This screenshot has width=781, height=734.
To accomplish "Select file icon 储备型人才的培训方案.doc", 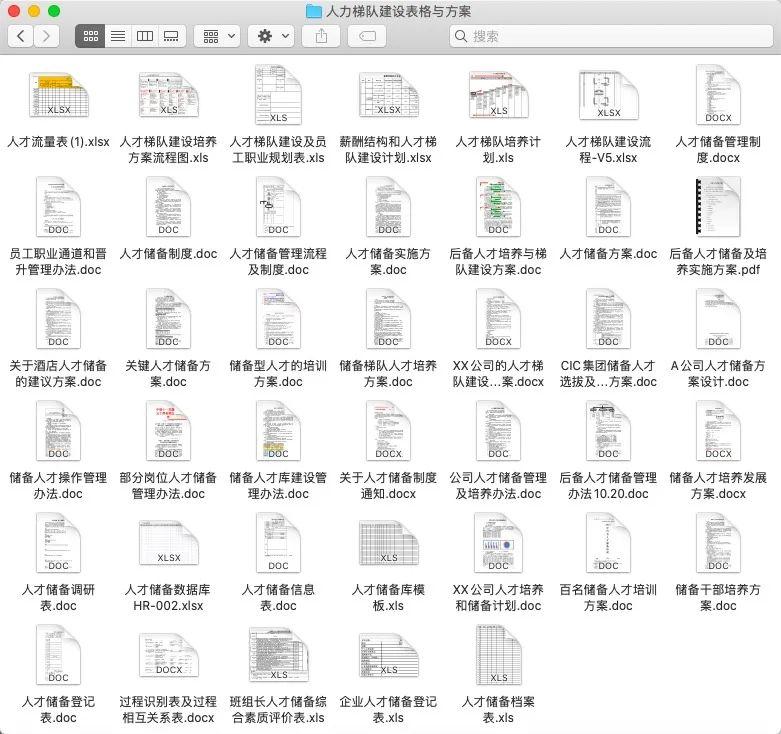I will [278, 318].
